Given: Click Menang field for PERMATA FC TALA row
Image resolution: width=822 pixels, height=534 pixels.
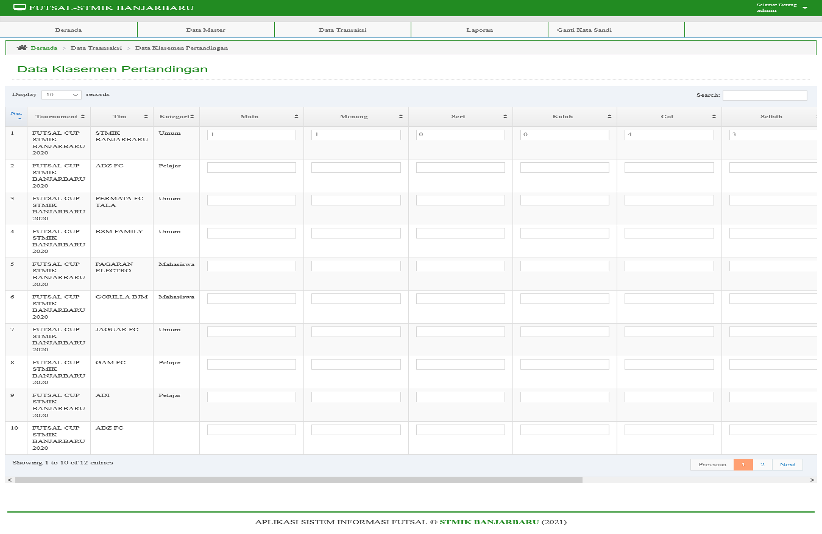Looking at the screenshot, I should (x=355, y=200).
